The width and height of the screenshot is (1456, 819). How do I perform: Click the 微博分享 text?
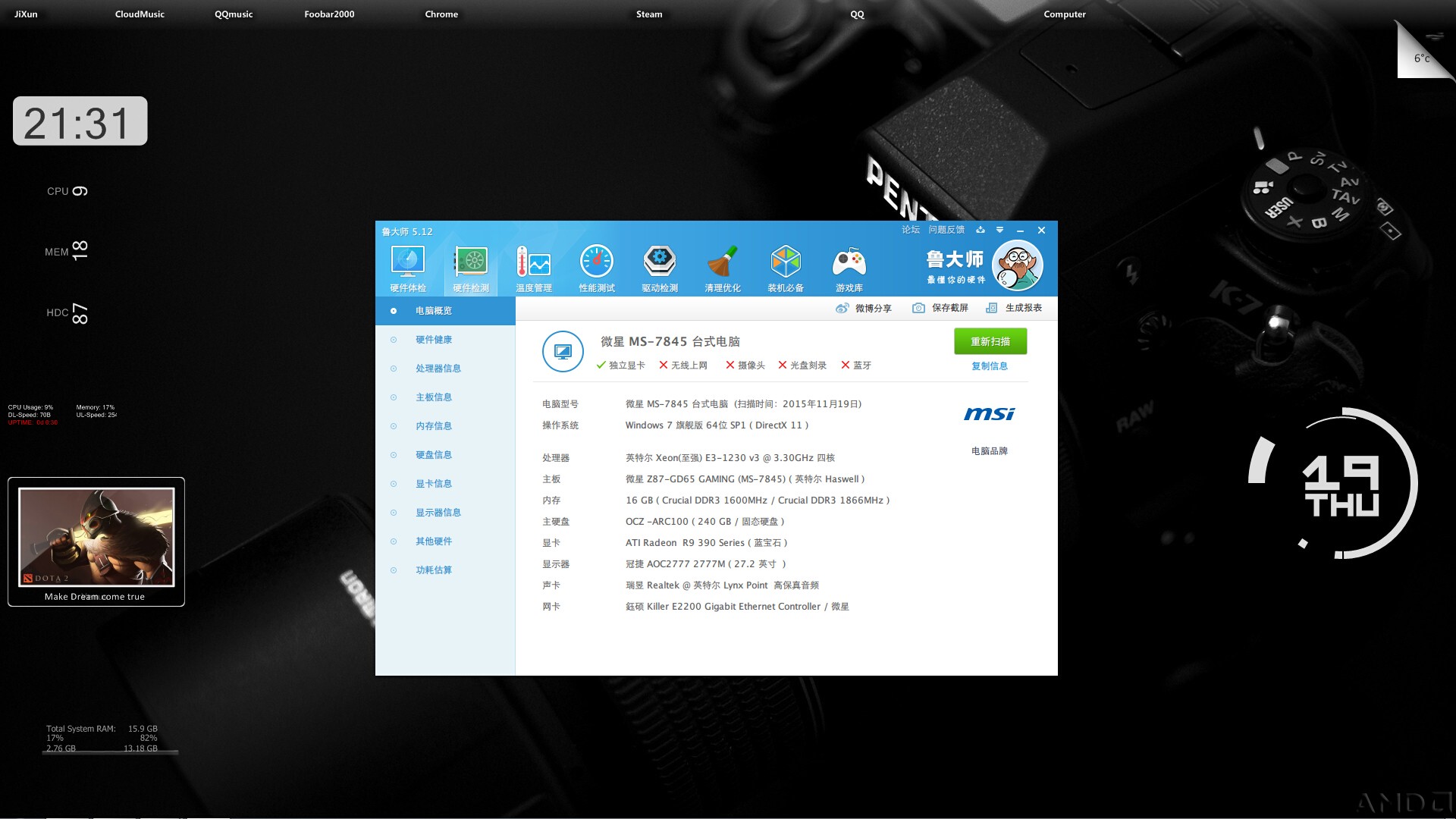[x=874, y=309]
